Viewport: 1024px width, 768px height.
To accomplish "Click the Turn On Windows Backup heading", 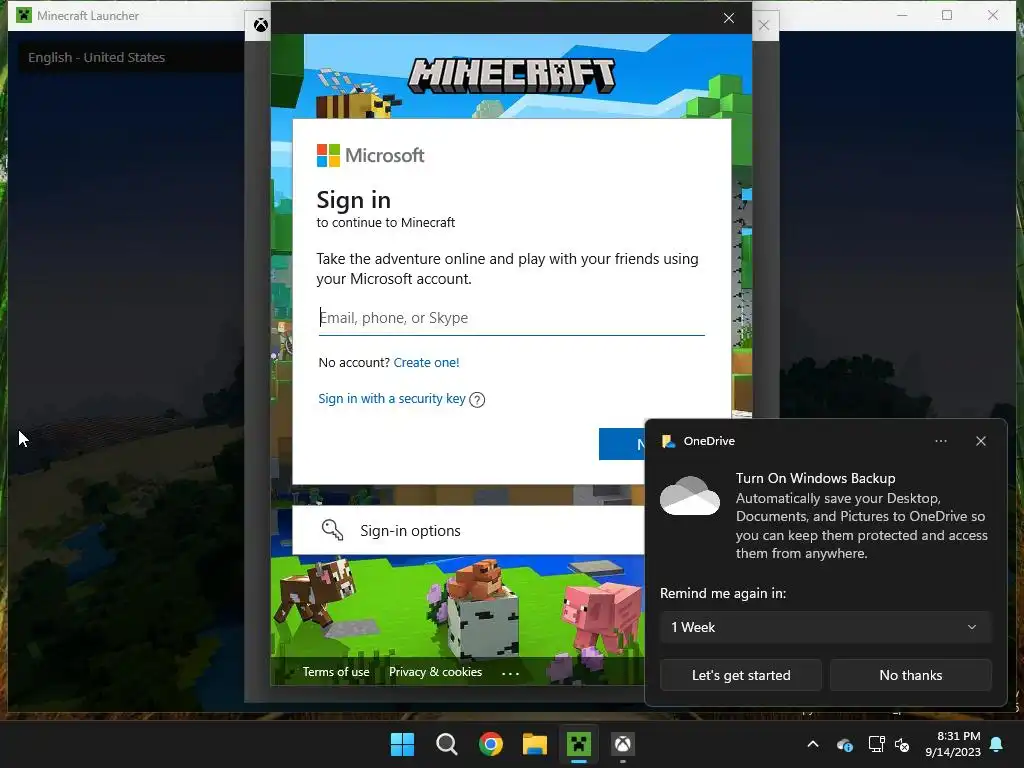I will coord(816,478).
